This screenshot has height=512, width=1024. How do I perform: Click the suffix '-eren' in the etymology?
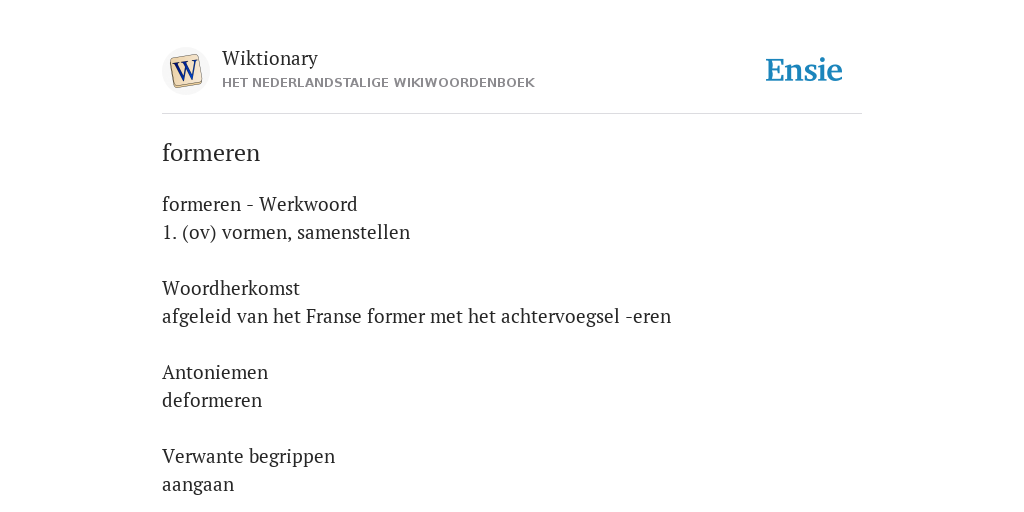click(x=648, y=317)
